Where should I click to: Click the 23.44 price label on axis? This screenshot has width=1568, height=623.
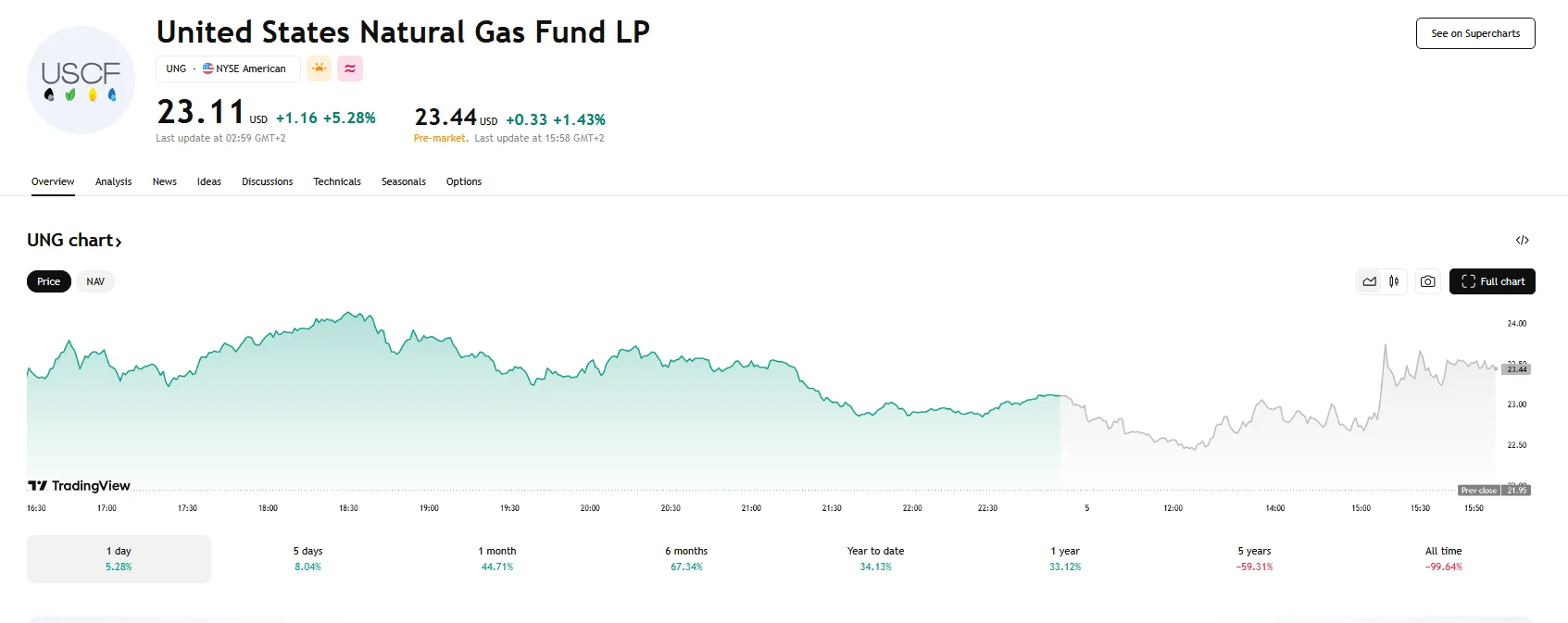coord(1516,369)
